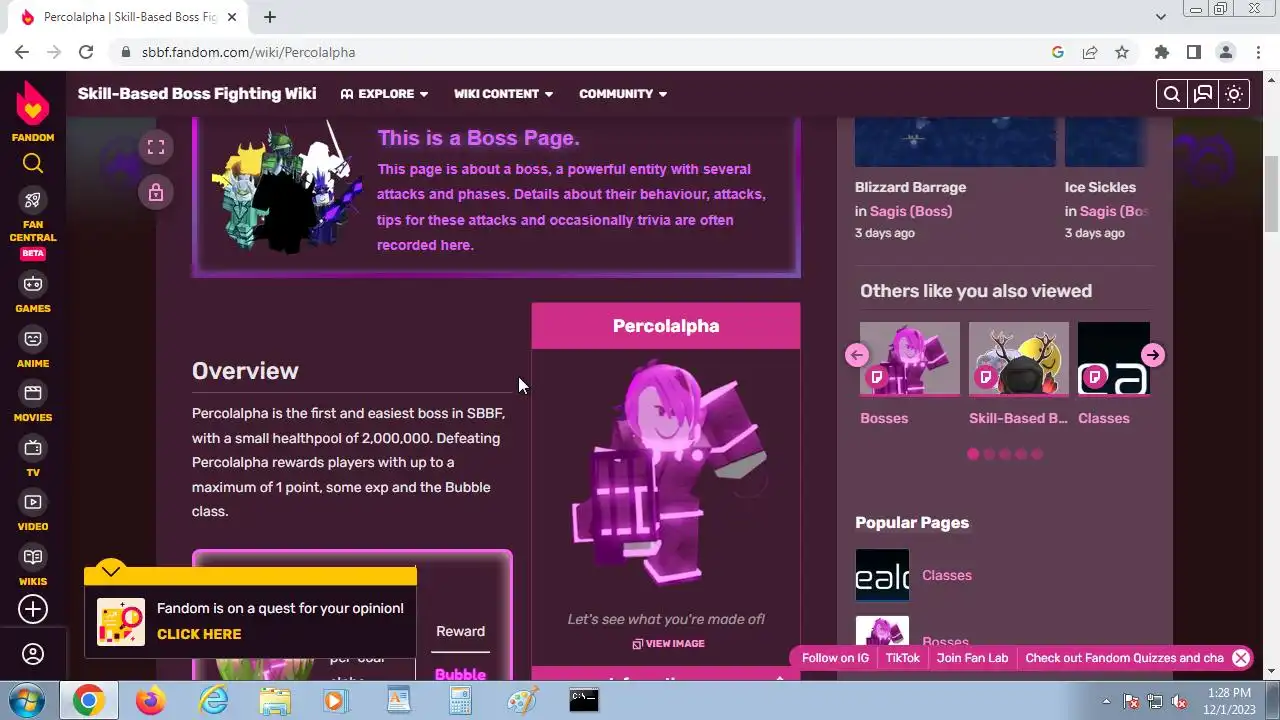
Task: Open the Windows Start button
Action: [26, 700]
